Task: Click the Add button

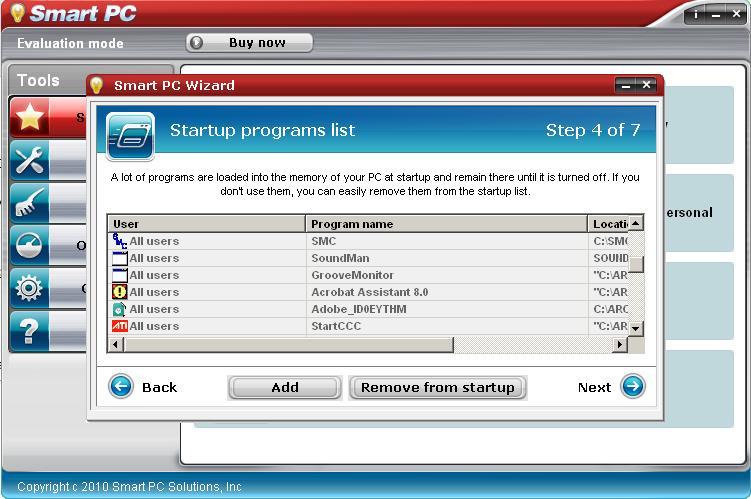Action: tap(284, 387)
